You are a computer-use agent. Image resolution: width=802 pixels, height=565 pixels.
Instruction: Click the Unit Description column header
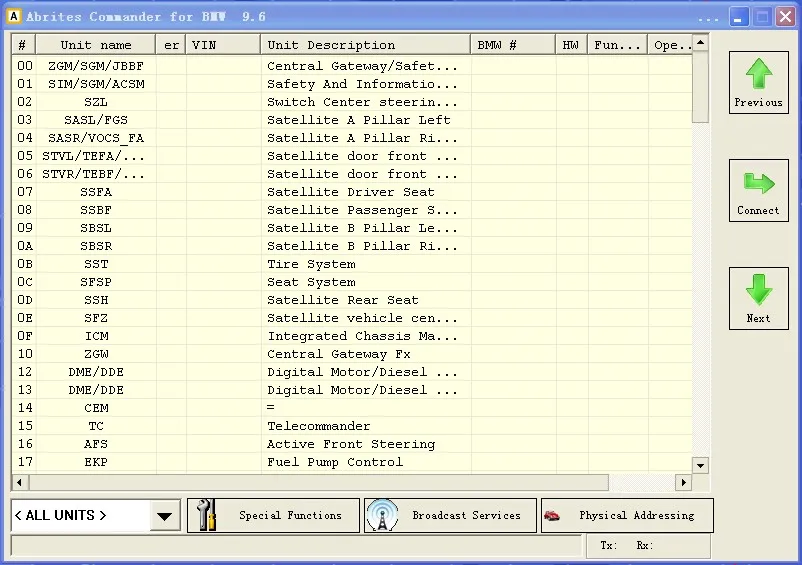(365, 45)
